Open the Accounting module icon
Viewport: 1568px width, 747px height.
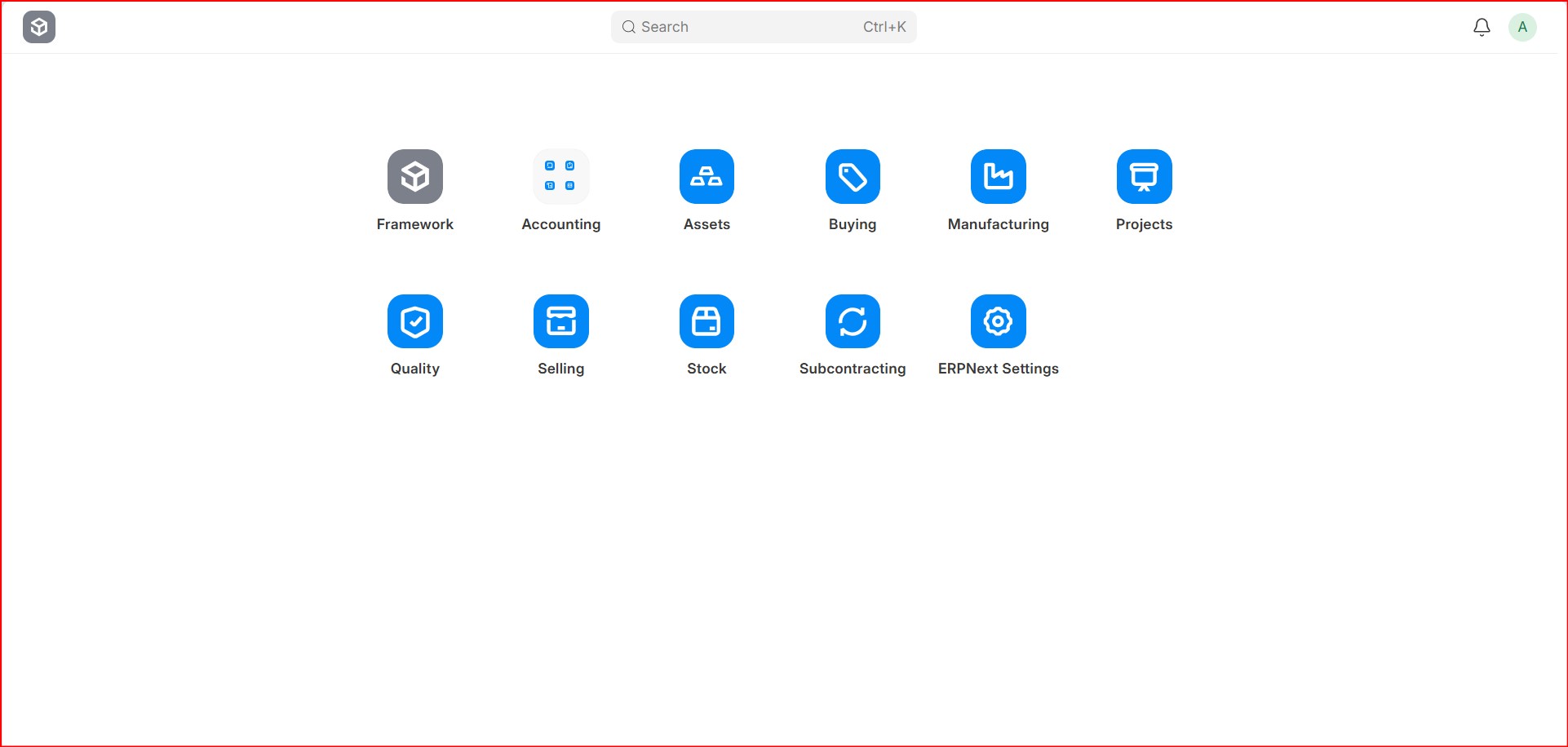click(x=560, y=176)
